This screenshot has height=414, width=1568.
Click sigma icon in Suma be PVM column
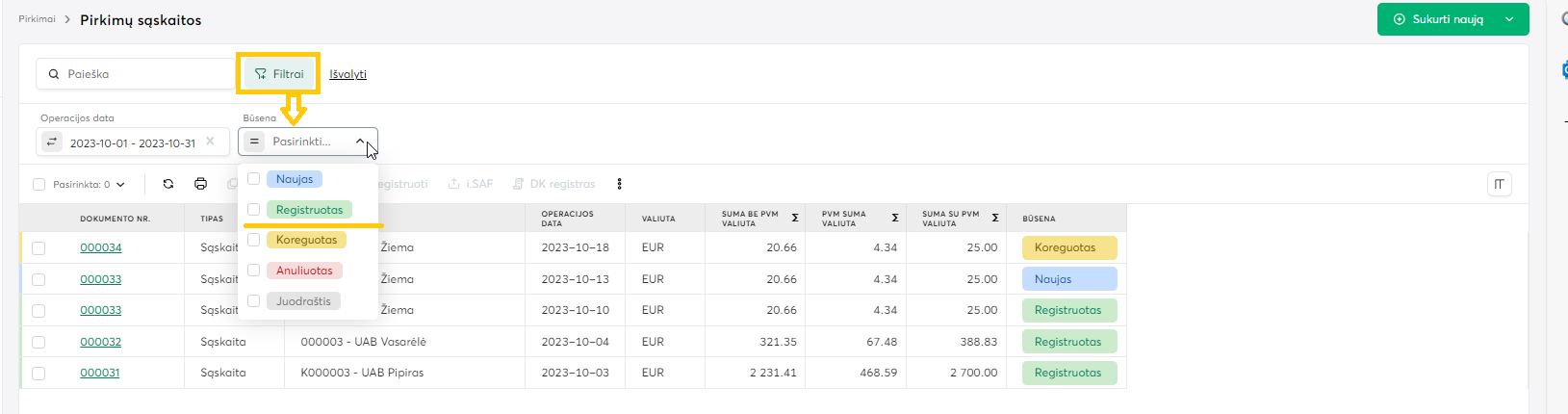coord(795,219)
